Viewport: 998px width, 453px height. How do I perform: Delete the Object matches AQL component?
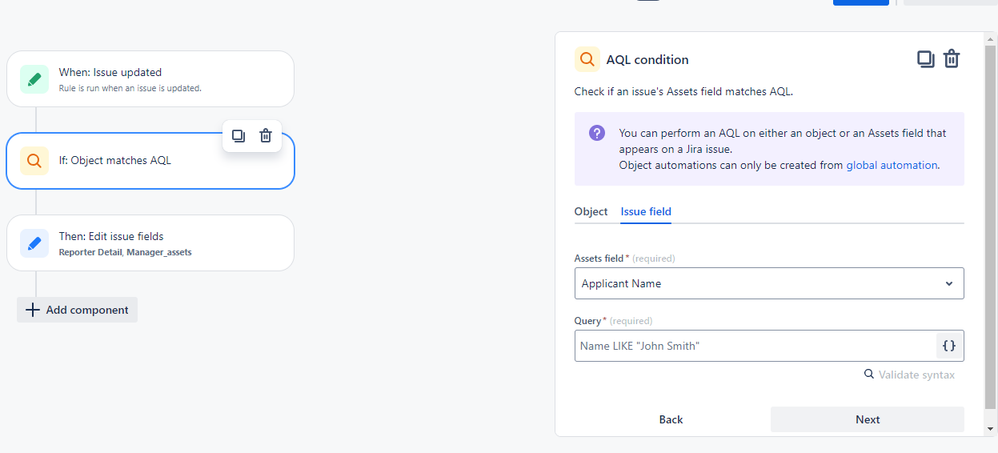(x=266, y=136)
